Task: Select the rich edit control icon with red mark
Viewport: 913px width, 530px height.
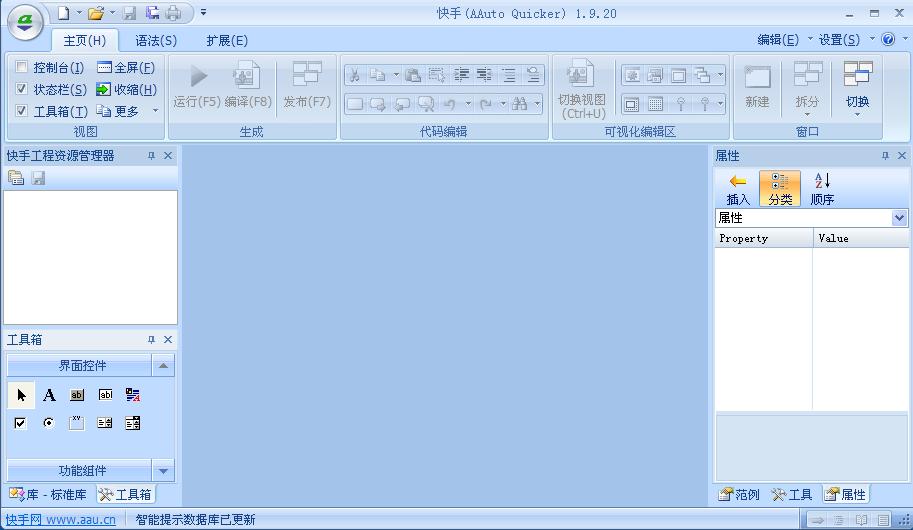Action: 133,395
